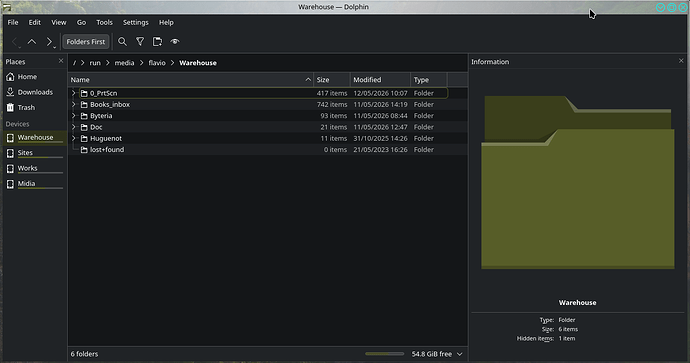Open the filter funnel icon

(140, 42)
